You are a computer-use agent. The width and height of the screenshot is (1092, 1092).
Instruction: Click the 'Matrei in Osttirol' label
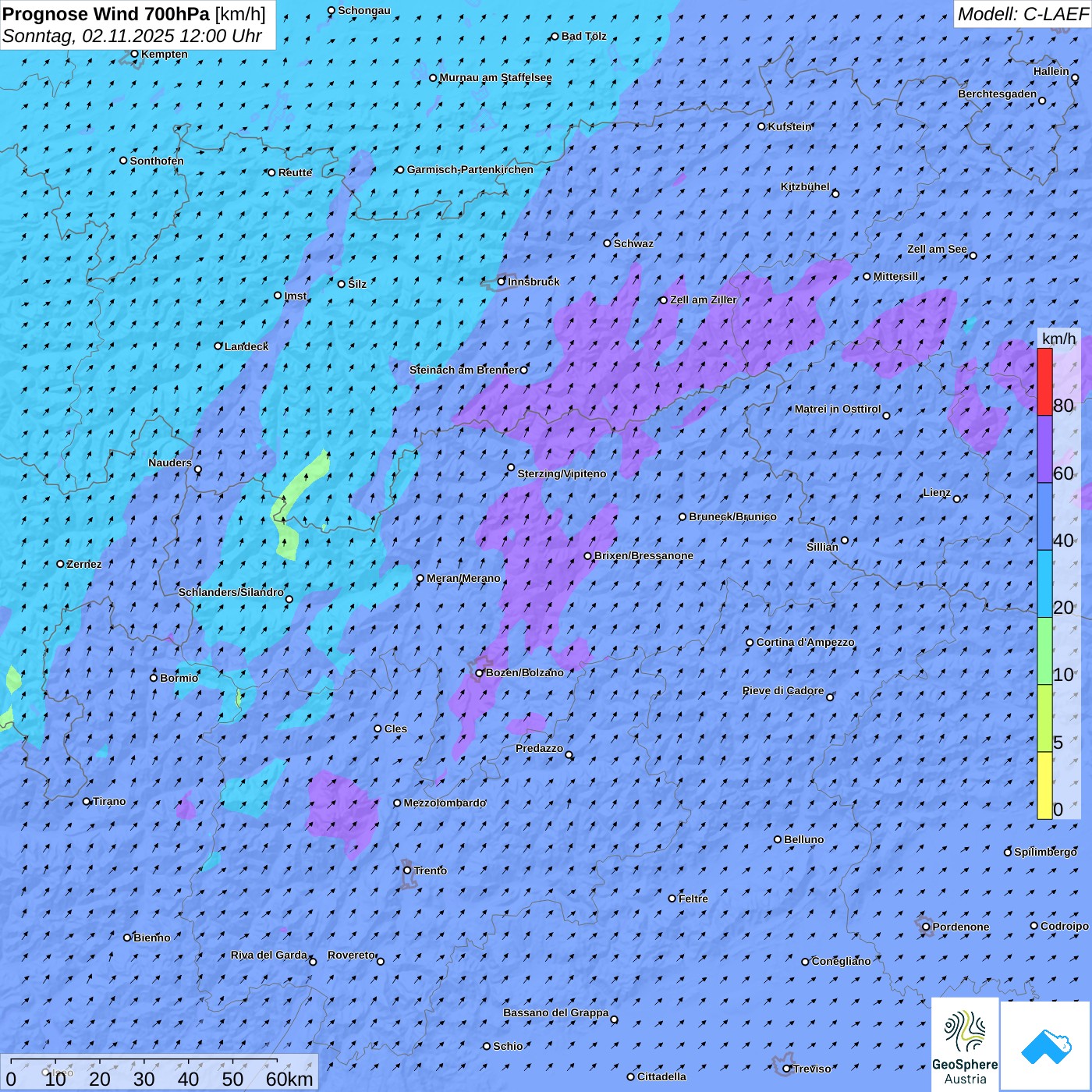pos(838,409)
